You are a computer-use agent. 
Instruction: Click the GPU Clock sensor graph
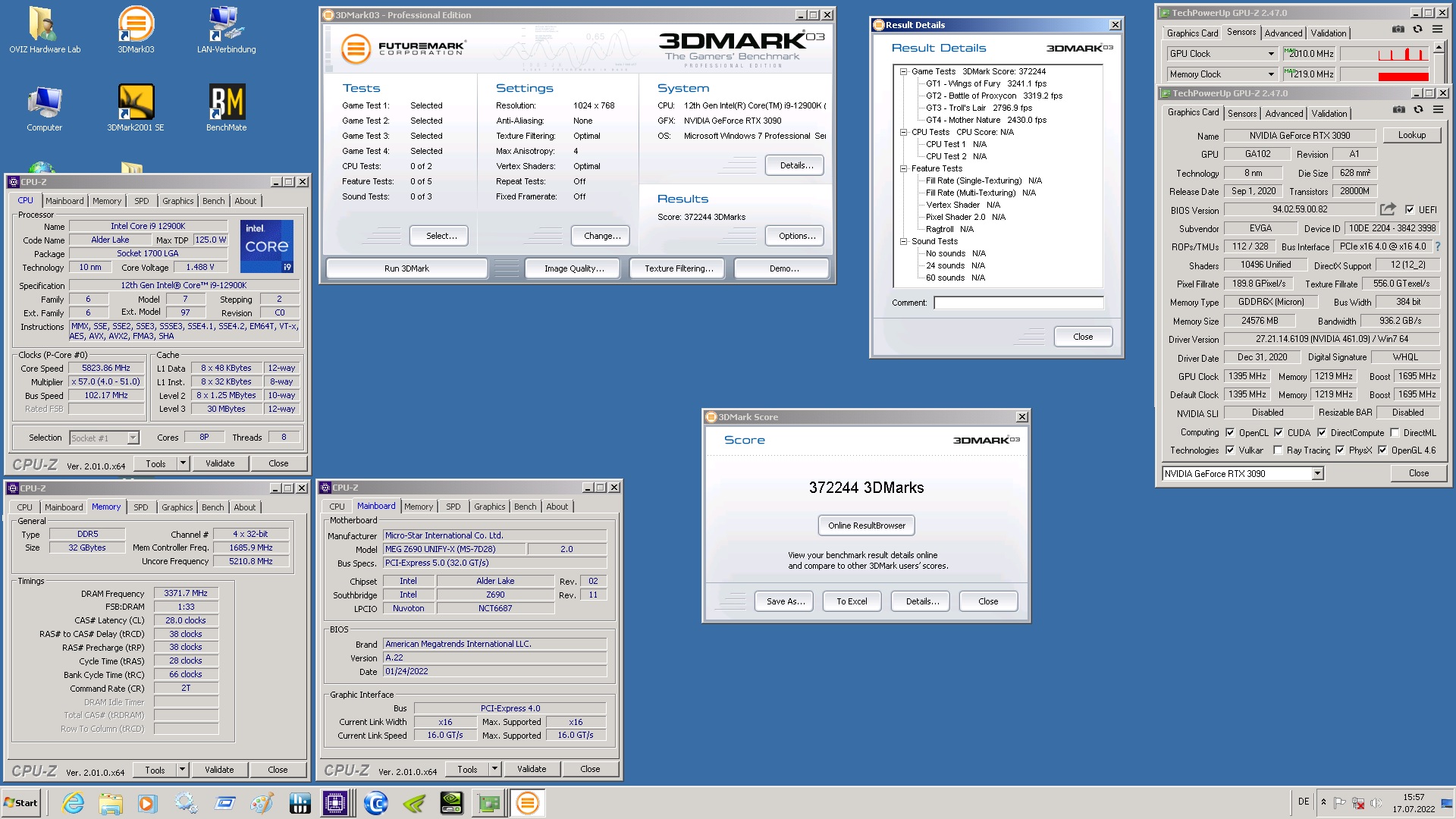[1384, 54]
